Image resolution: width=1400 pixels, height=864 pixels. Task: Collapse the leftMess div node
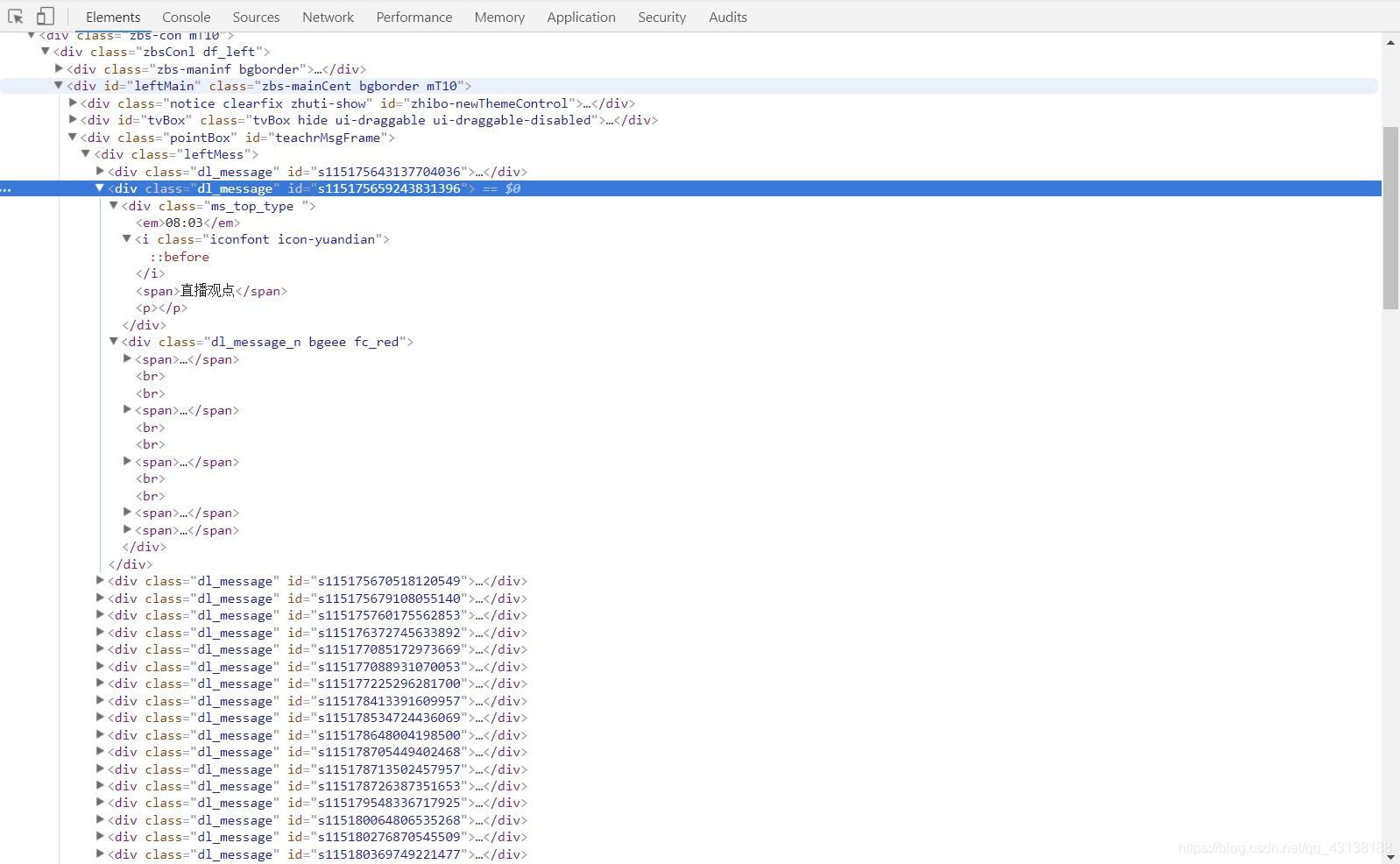click(86, 154)
